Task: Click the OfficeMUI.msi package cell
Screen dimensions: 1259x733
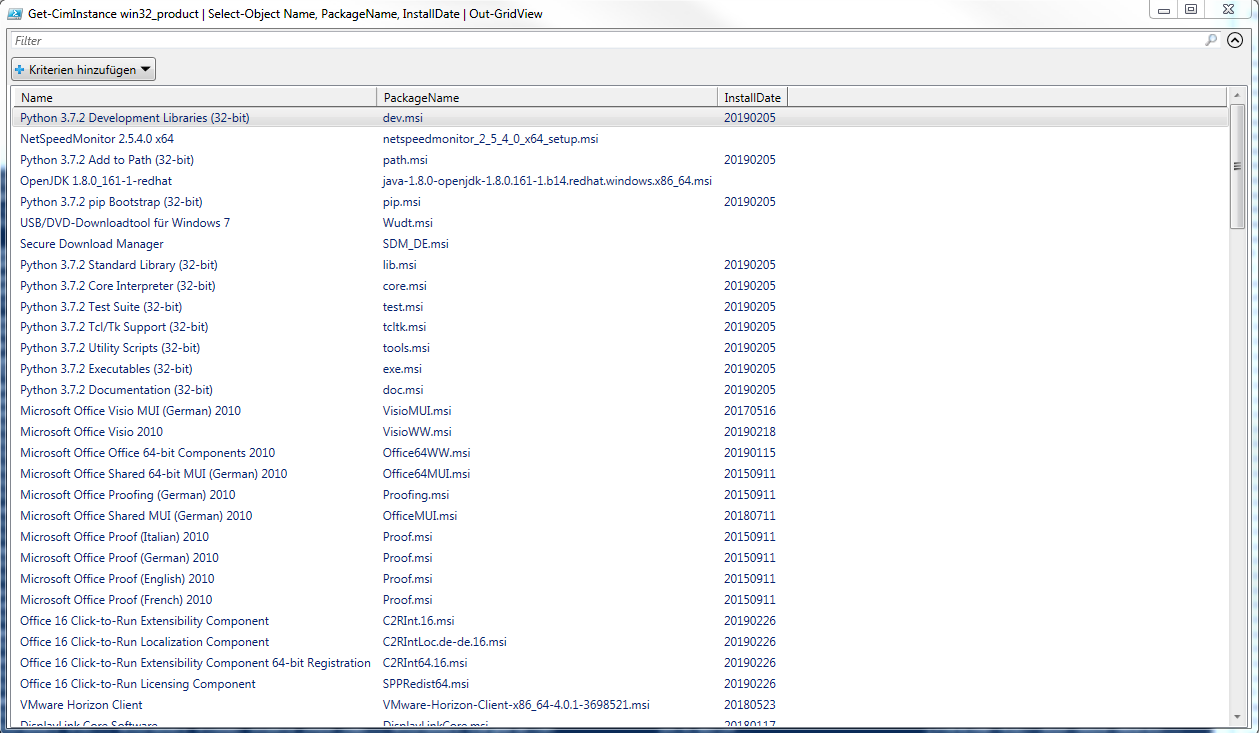Action: click(x=420, y=516)
